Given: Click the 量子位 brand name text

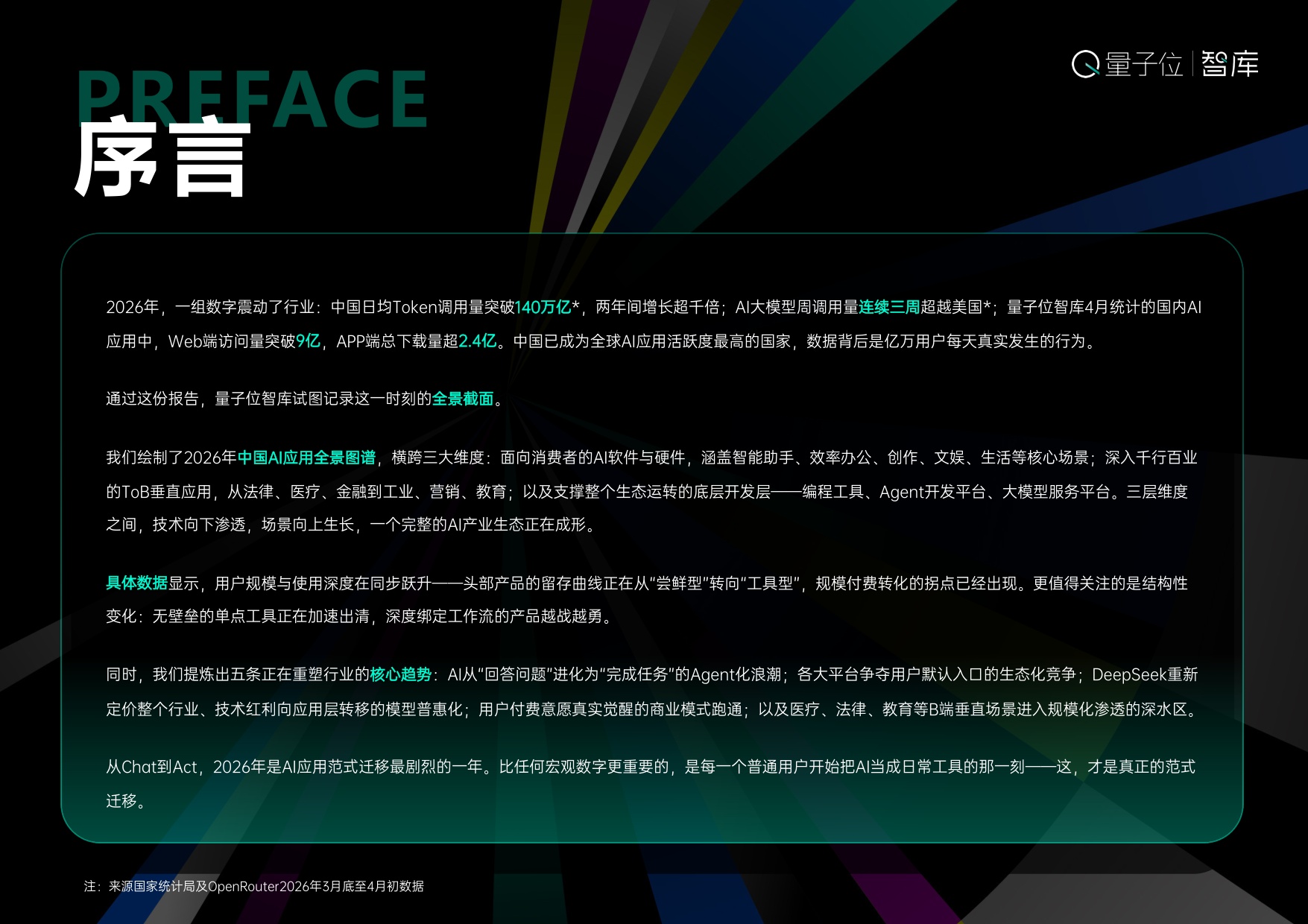Looking at the screenshot, I should coord(1144,64).
